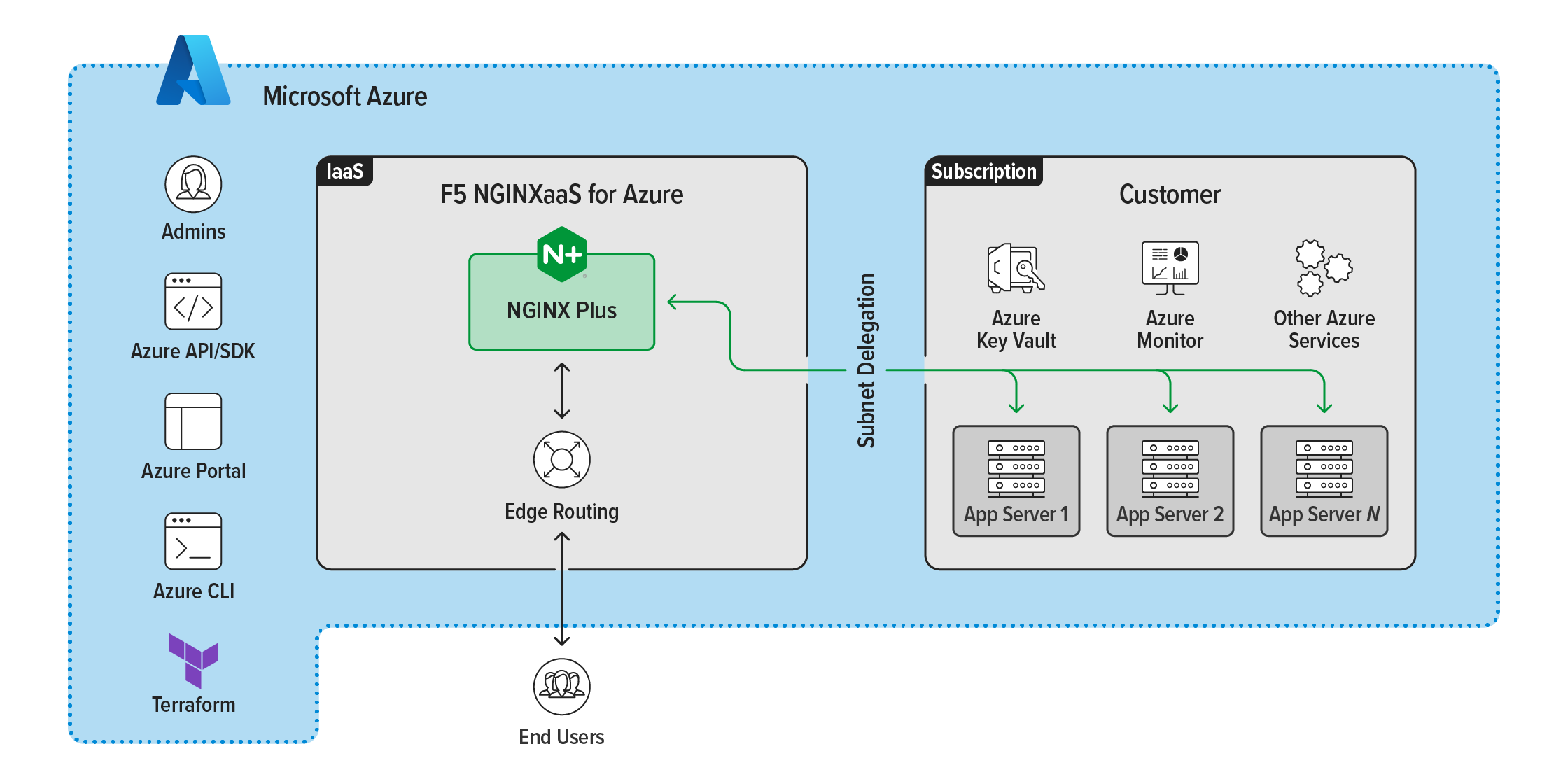Screen dimensions: 1568x770
Task: Click the 'End Users' label text
Action: pos(561,737)
